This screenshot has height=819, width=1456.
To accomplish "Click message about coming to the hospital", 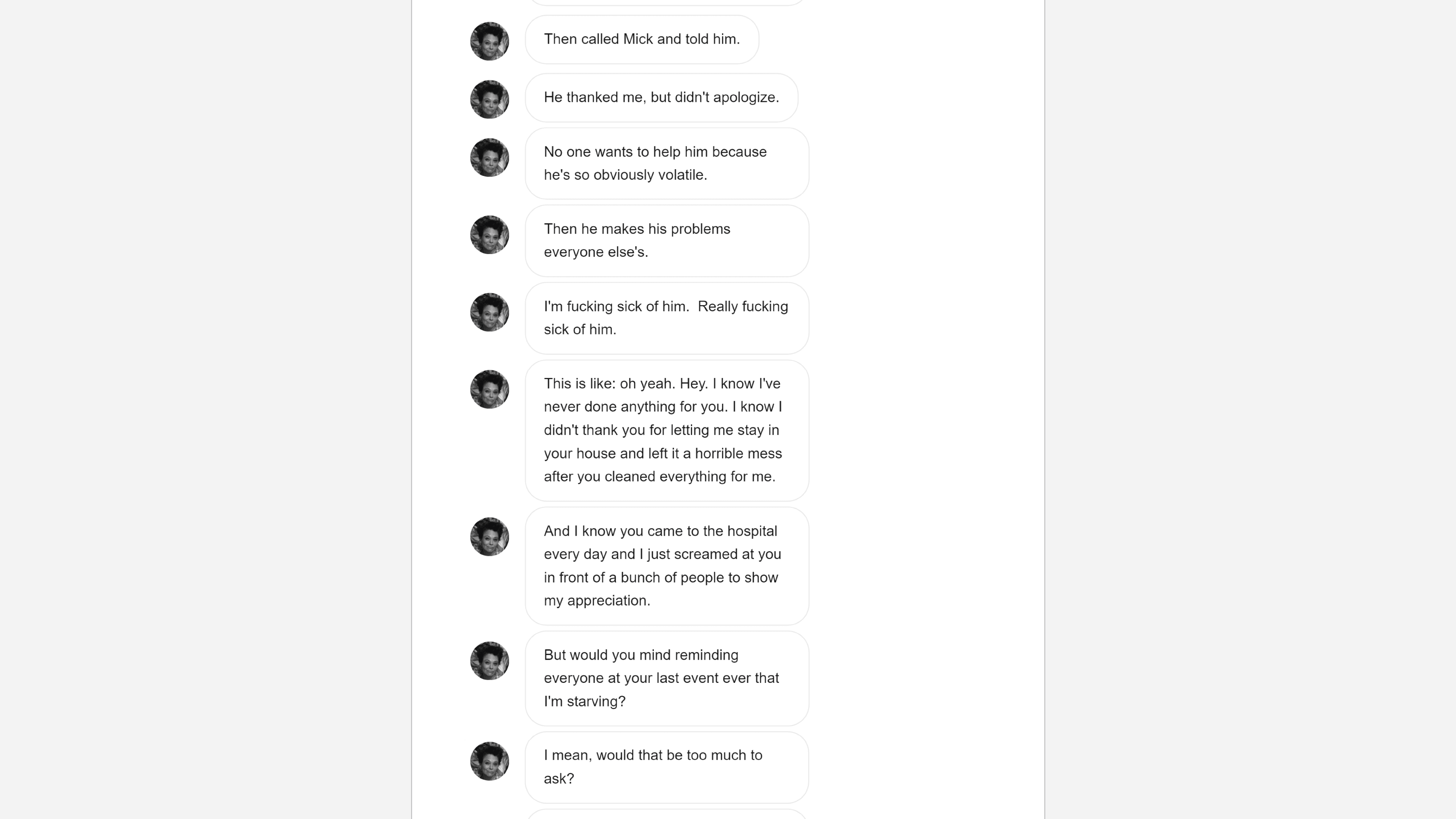I will (x=667, y=566).
